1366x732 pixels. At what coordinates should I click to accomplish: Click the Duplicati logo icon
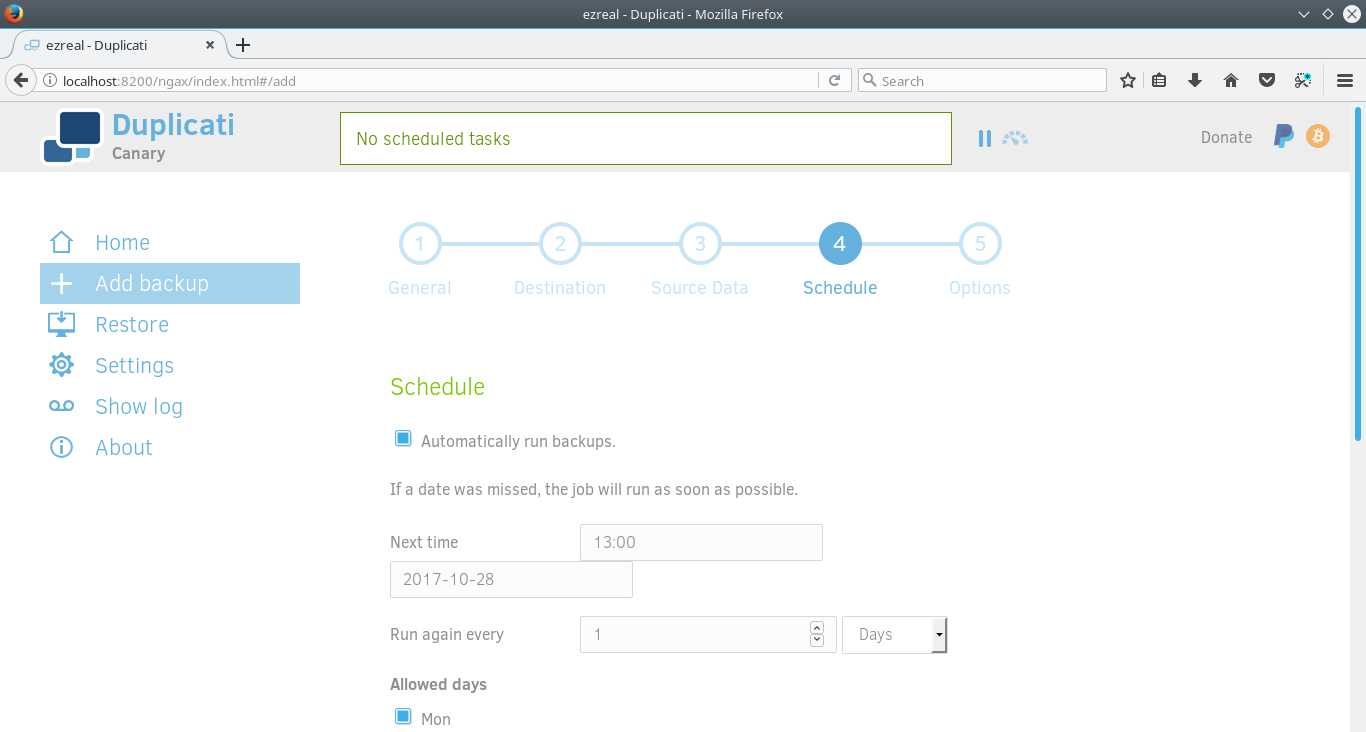72,137
